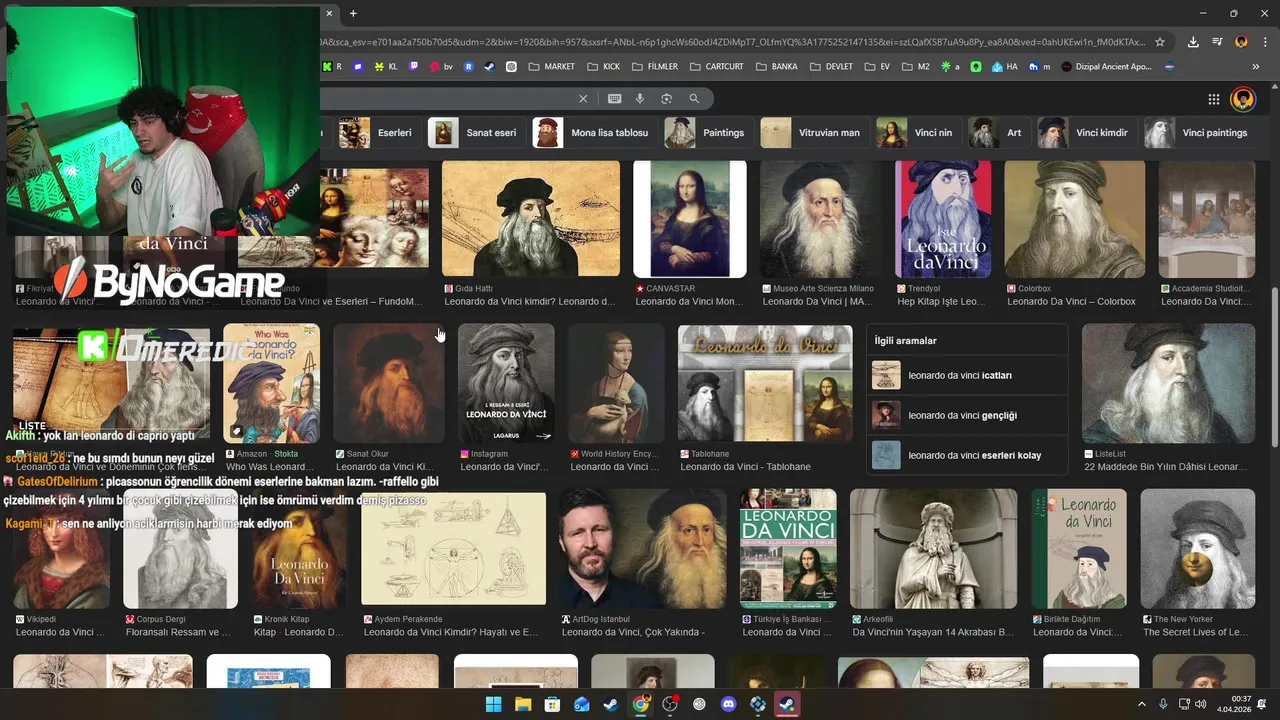
Task: Open Chrome media controls icon
Action: [1217, 42]
